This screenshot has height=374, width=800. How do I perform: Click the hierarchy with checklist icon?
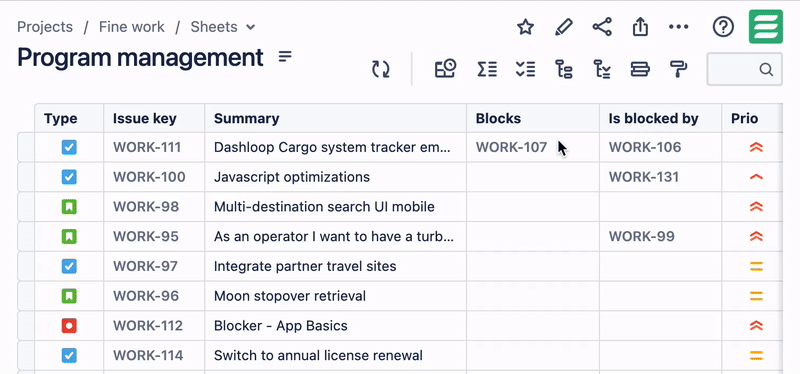point(602,69)
